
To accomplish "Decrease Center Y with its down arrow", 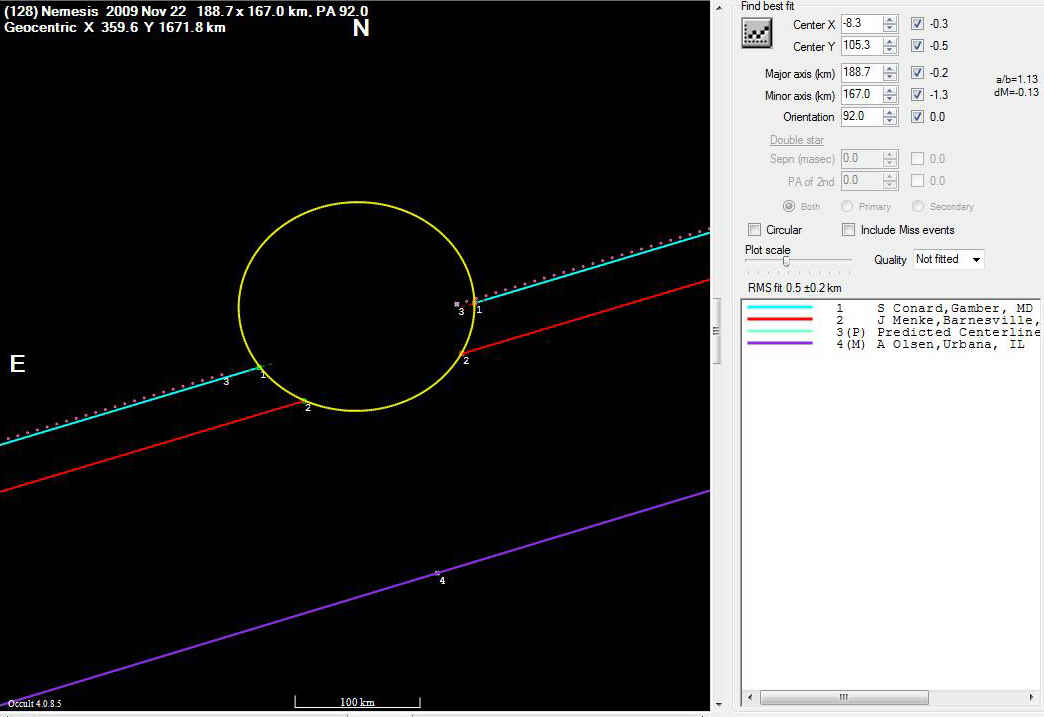I will 890,50.
